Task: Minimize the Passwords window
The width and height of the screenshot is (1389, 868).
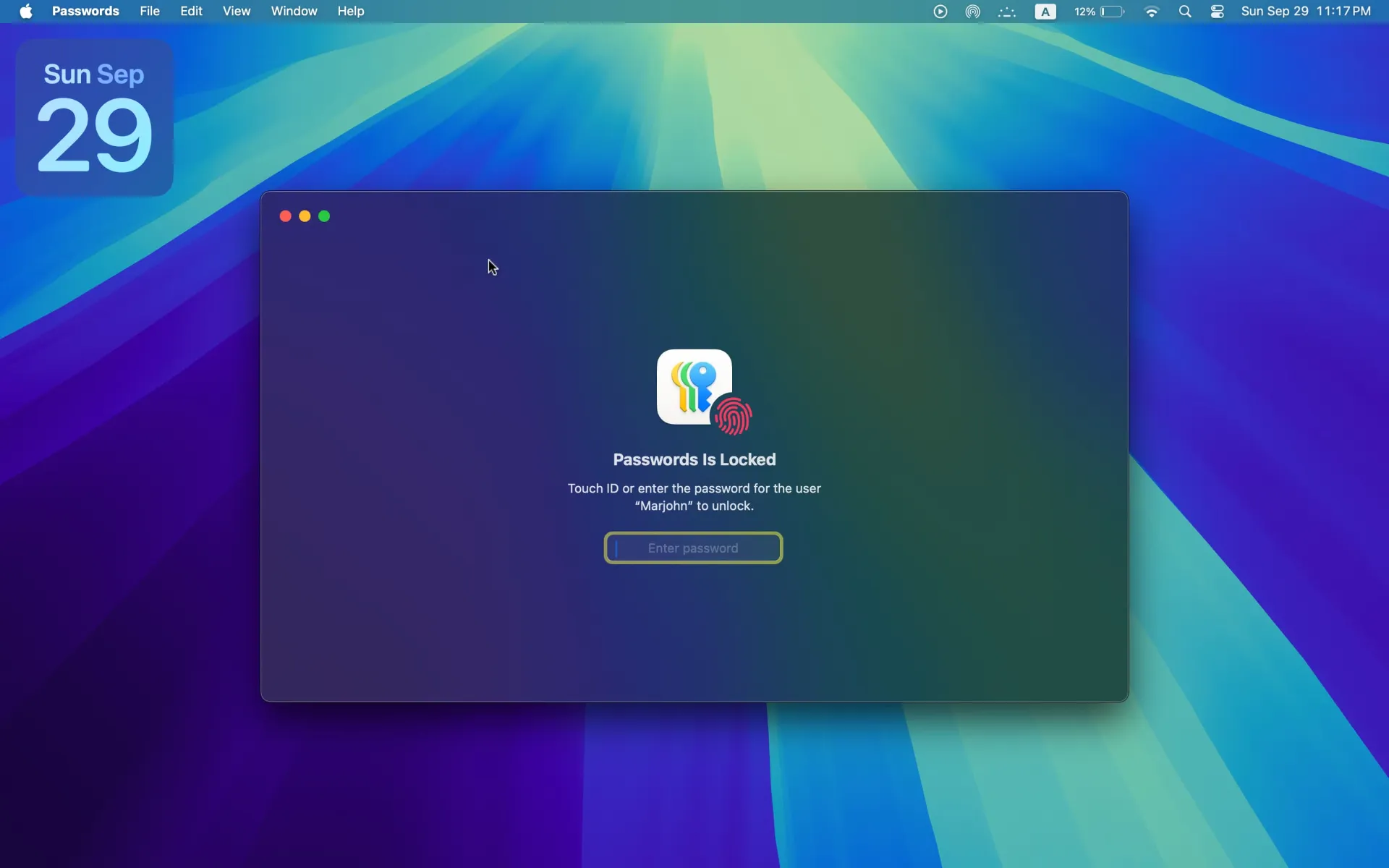Action: click(305, 216)
